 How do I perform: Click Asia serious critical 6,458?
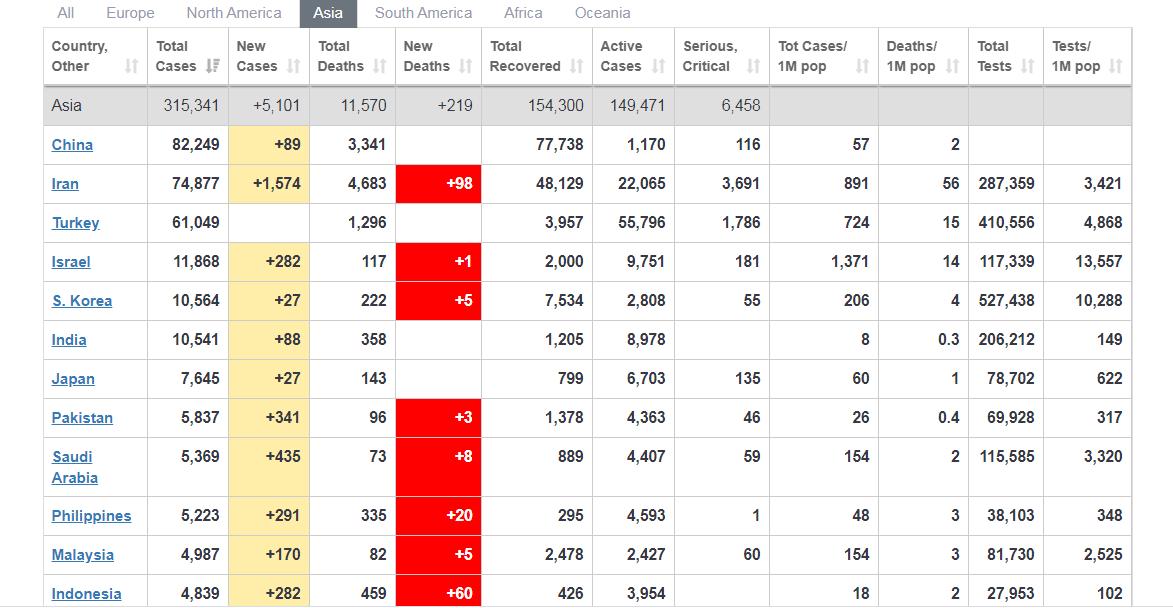741,105
